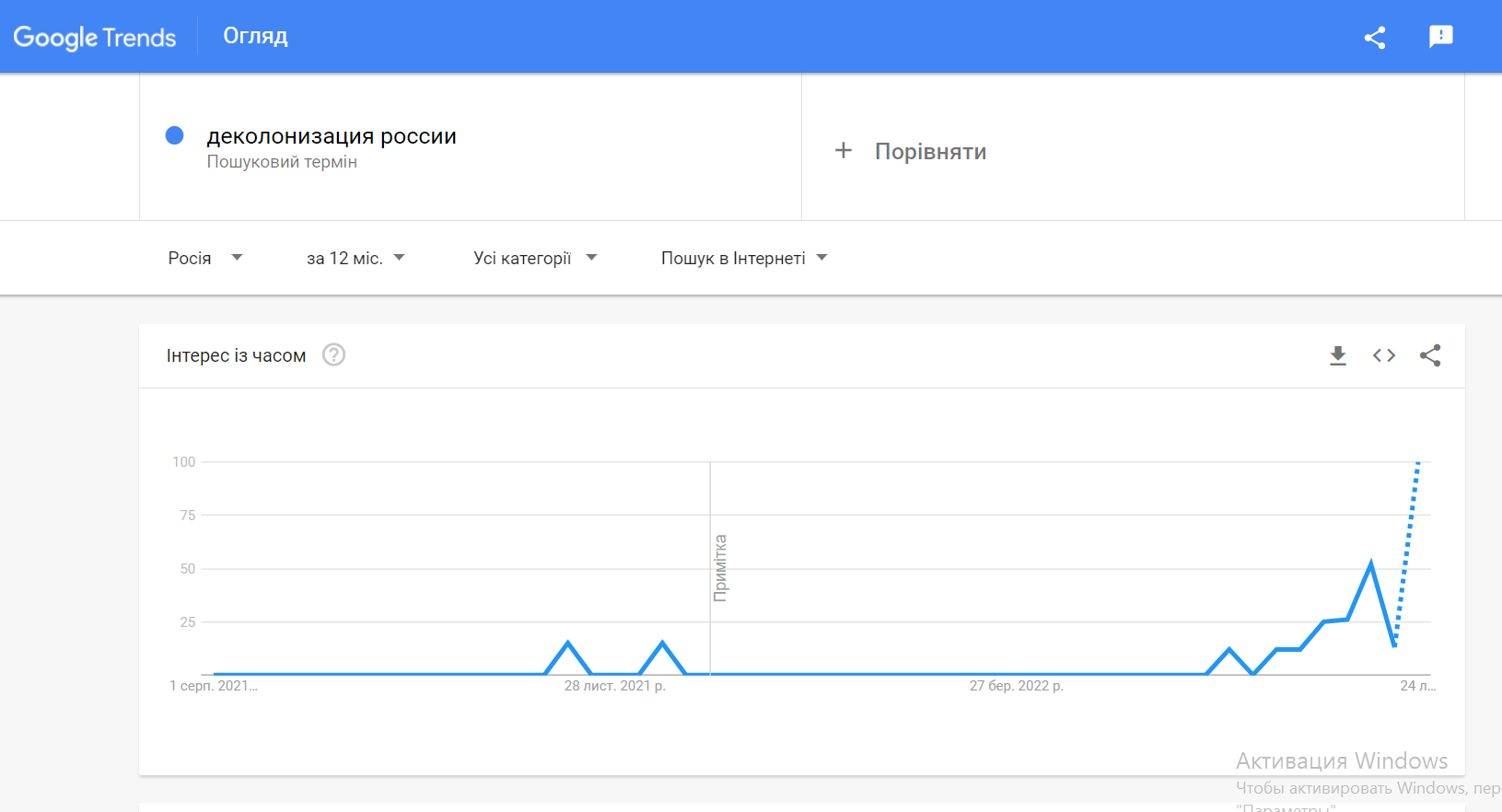This screenshot has width=1502, height=812.
Task: Open the embed code icon for the chart
Action: [x=1384, y=355]
